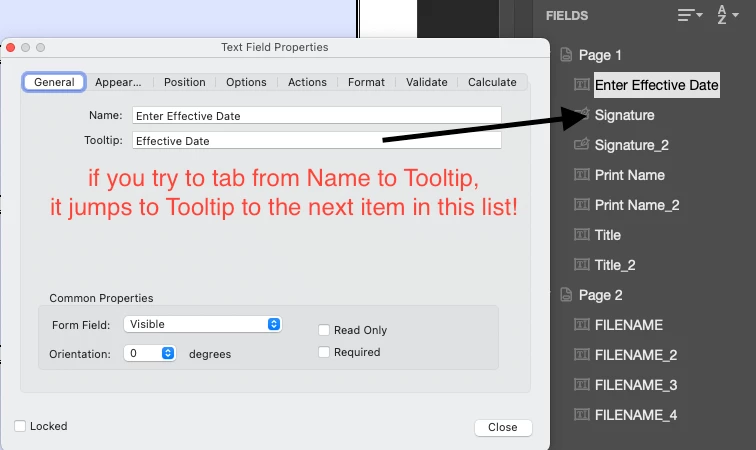Click text field icon beside Print Name
The image size is (756, 450).
point(581,174)
